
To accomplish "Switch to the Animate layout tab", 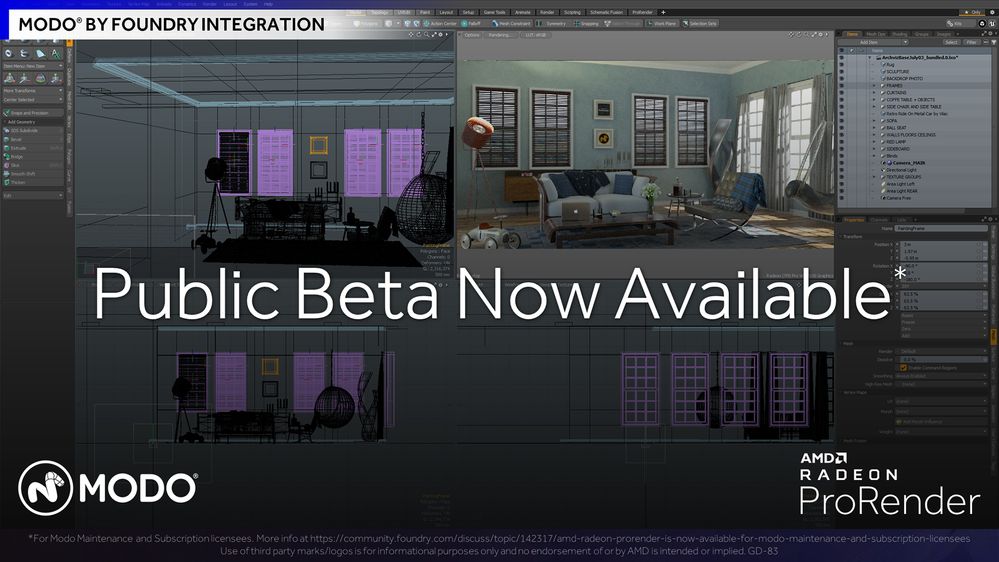I will pyautogui.click(x=522, y=12).
